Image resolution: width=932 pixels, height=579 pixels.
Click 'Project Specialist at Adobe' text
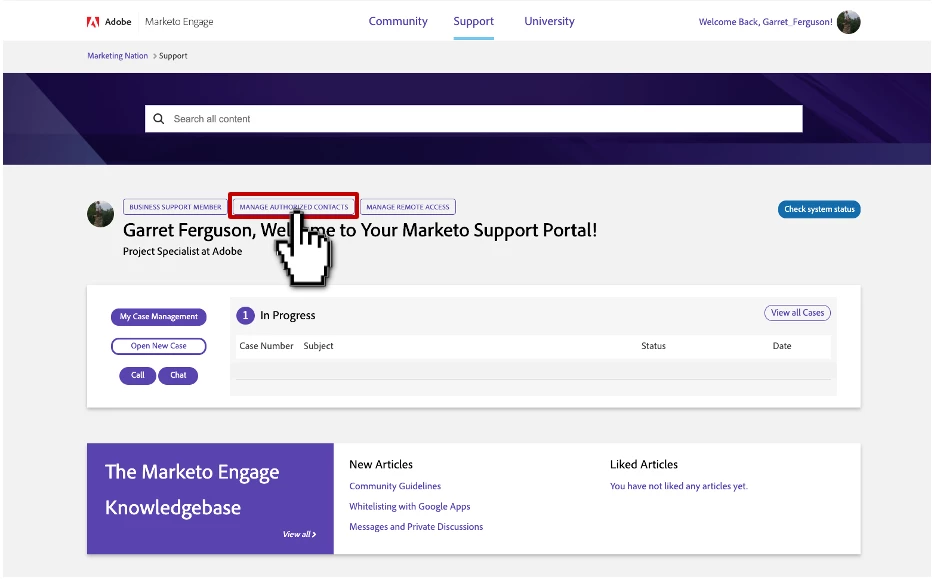point(182,251)
